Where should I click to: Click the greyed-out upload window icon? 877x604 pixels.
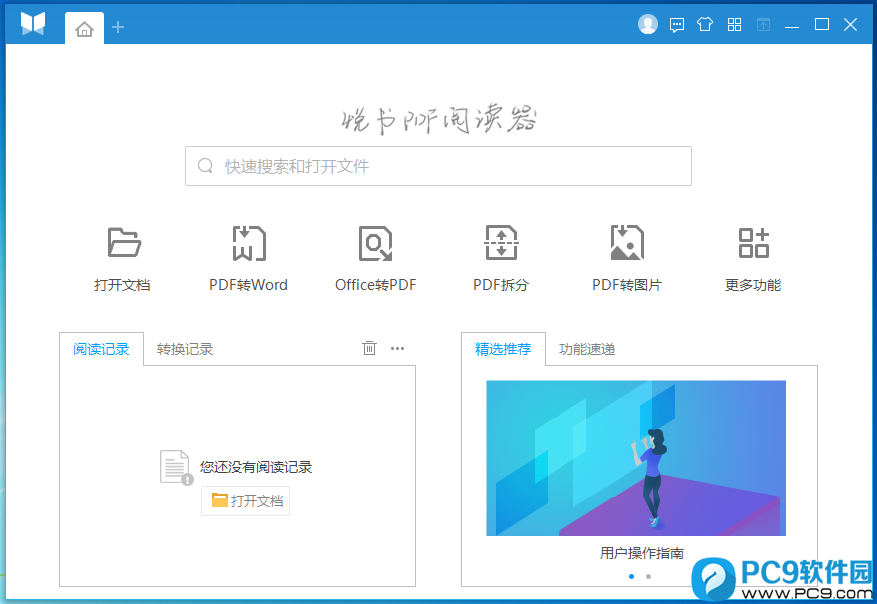click(763, 25)
